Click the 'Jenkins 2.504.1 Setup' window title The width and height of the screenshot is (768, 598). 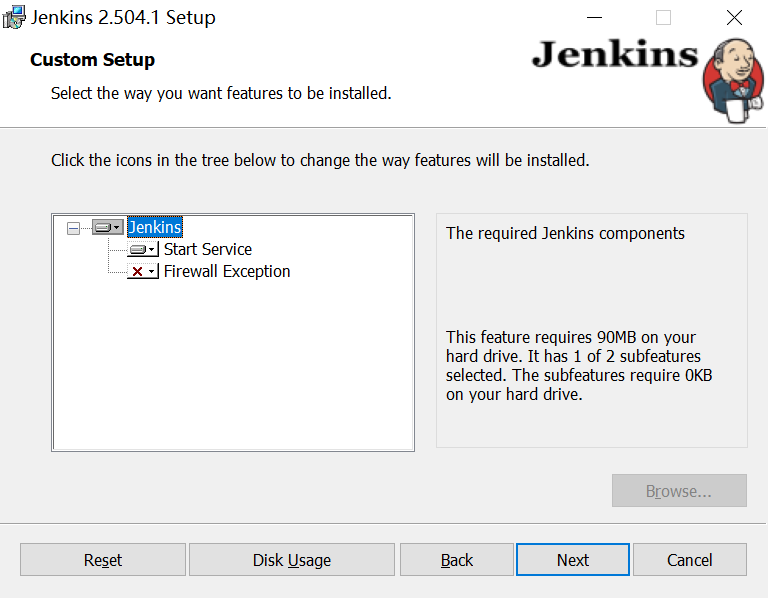(123, 18)
